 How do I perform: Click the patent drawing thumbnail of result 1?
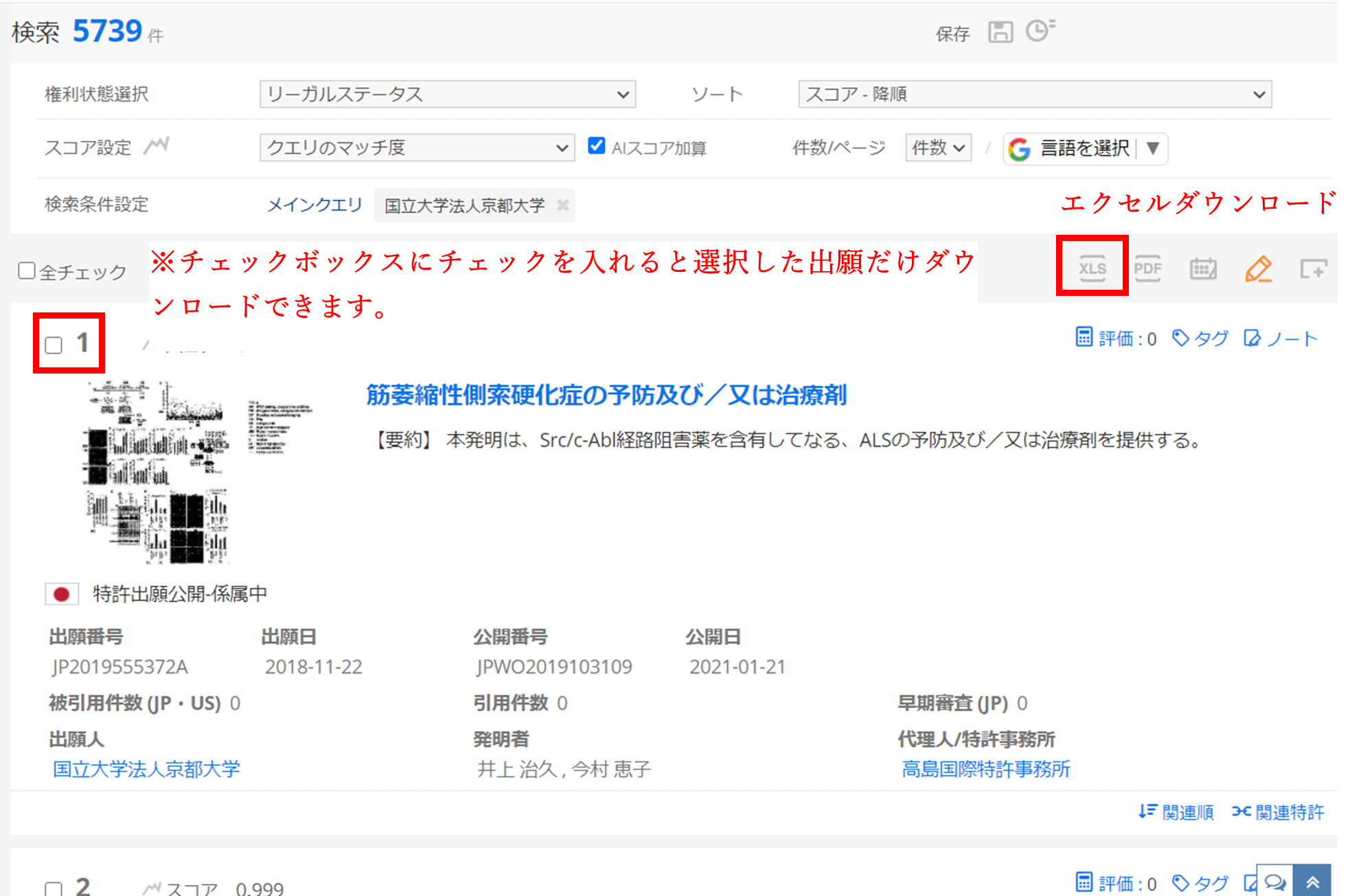[x=158, y=472]
